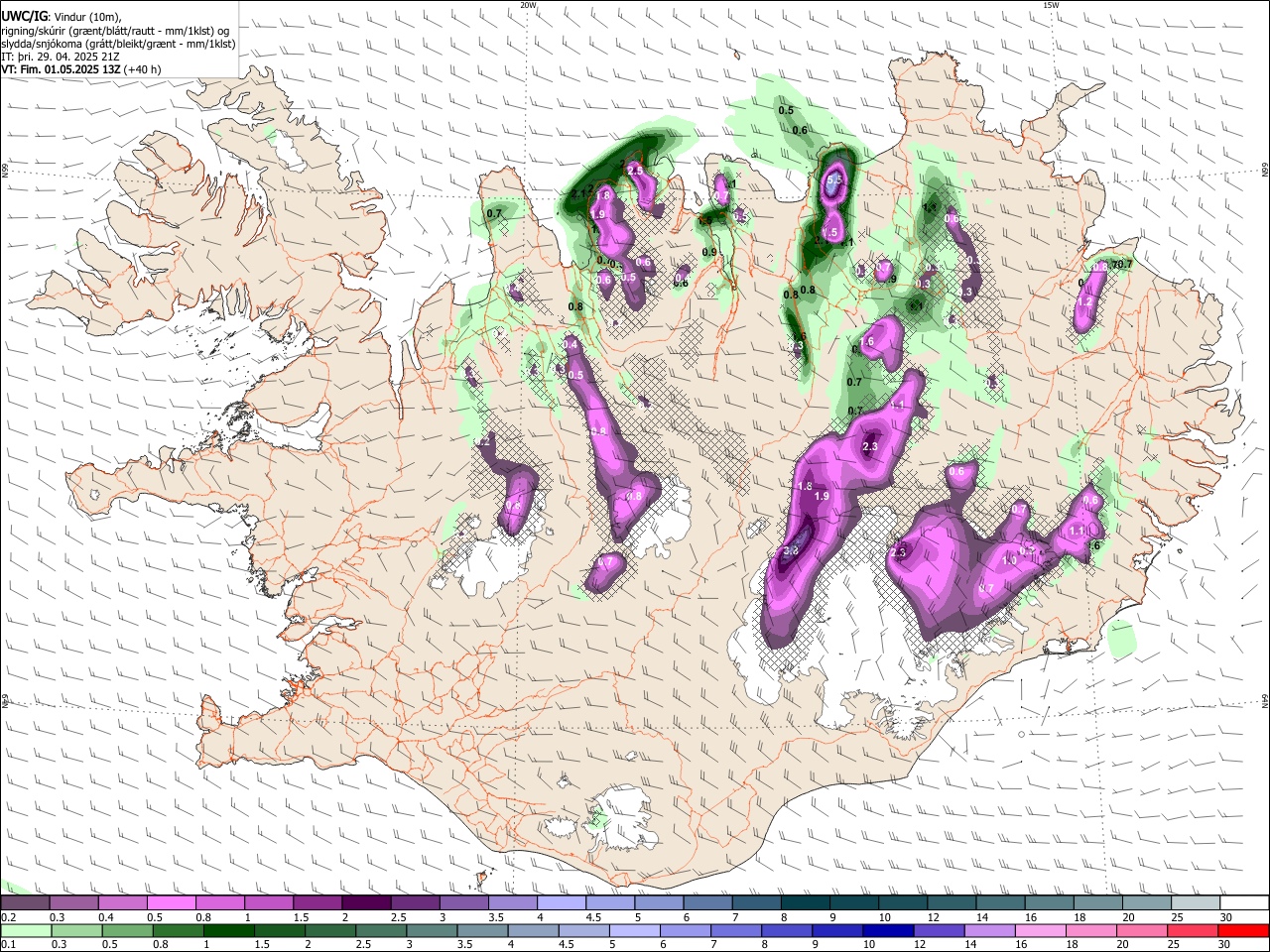The image size is (1270, 952).
Task: Click the 'UWC/IG: Vindur (10m)' title line
Action: (x=62, y=17)
